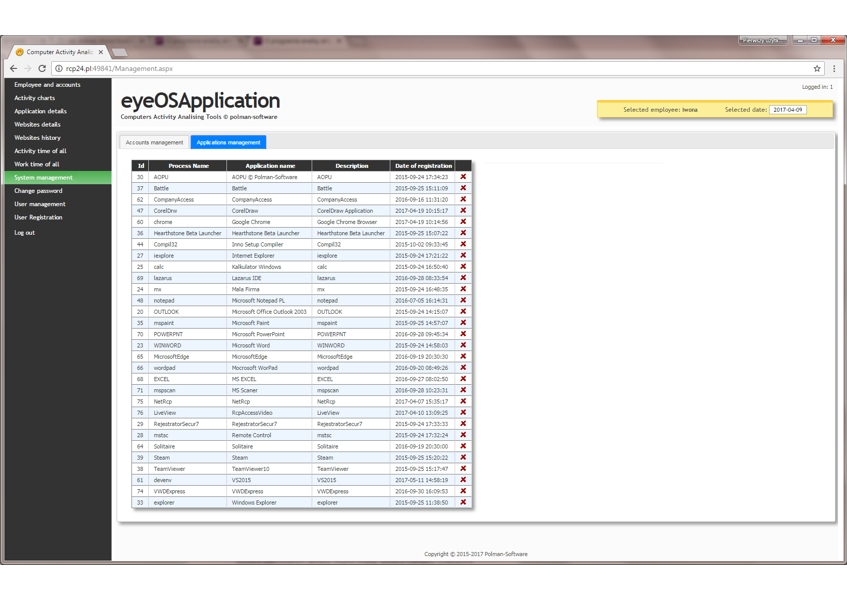Click the browser back arrow
The height and width of the screenshot is (600, 847).
[14, 69]
